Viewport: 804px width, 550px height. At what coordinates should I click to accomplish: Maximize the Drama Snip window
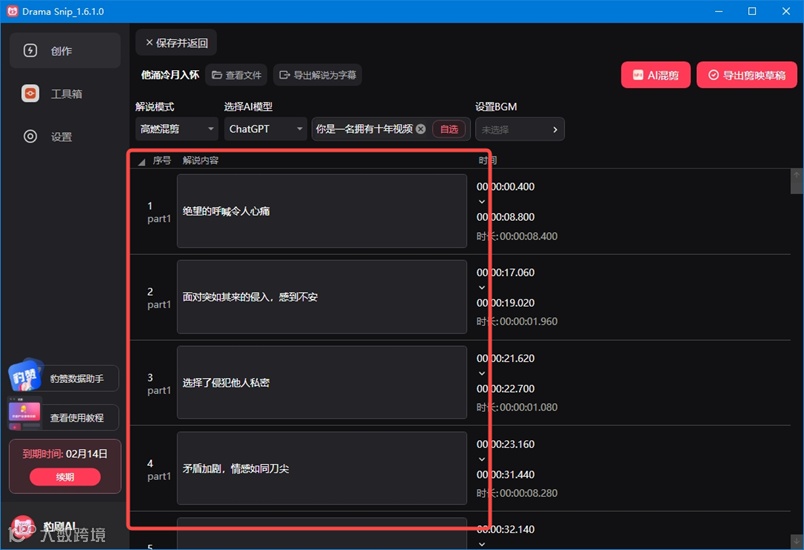point(752,11)
